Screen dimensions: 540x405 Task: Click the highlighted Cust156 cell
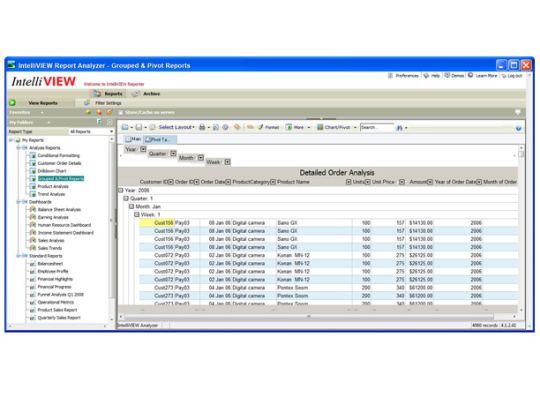click(x=157, y=223)
